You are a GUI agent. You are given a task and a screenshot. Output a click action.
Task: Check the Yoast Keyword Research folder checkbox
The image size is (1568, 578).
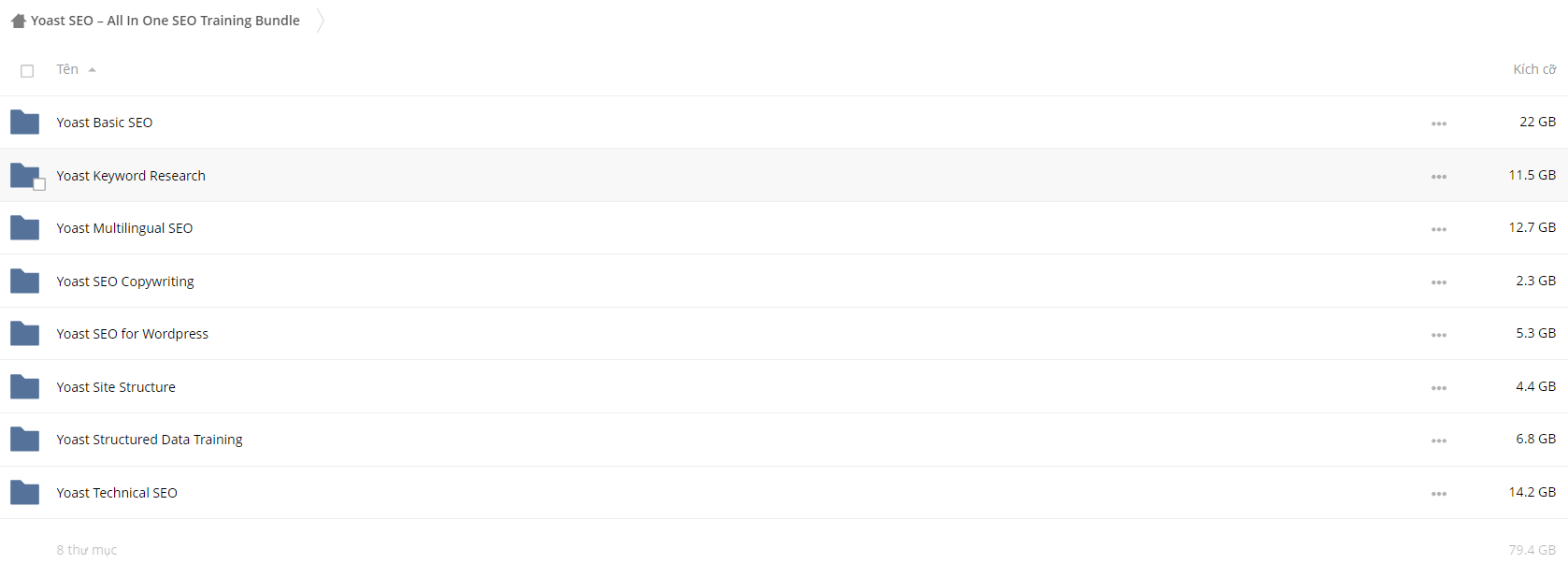(39, 184)
